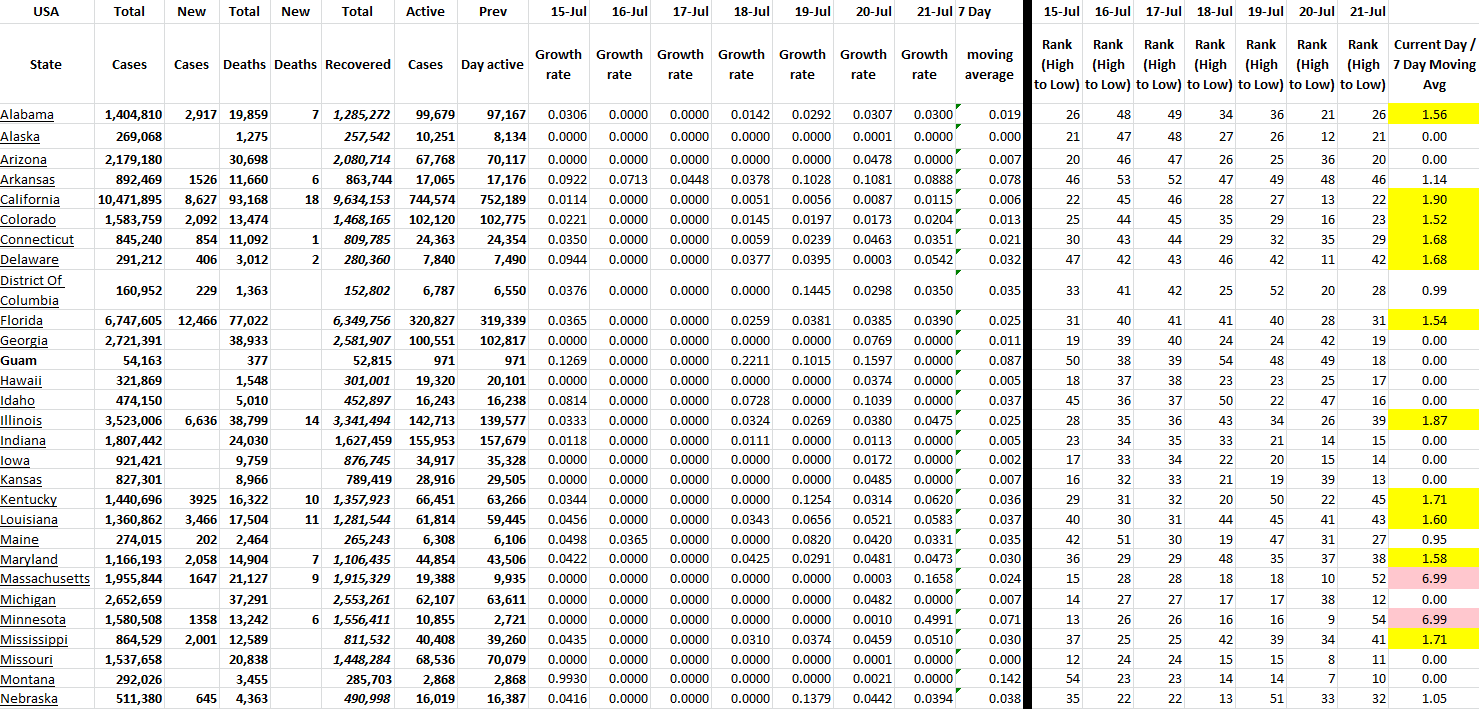This screenshot has width=1479, height=709.
Task: Select the Mississippi state link
Action: [34, 639]
